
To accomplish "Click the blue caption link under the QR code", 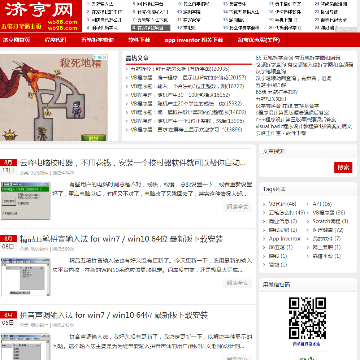I will (x=307, y=344).
